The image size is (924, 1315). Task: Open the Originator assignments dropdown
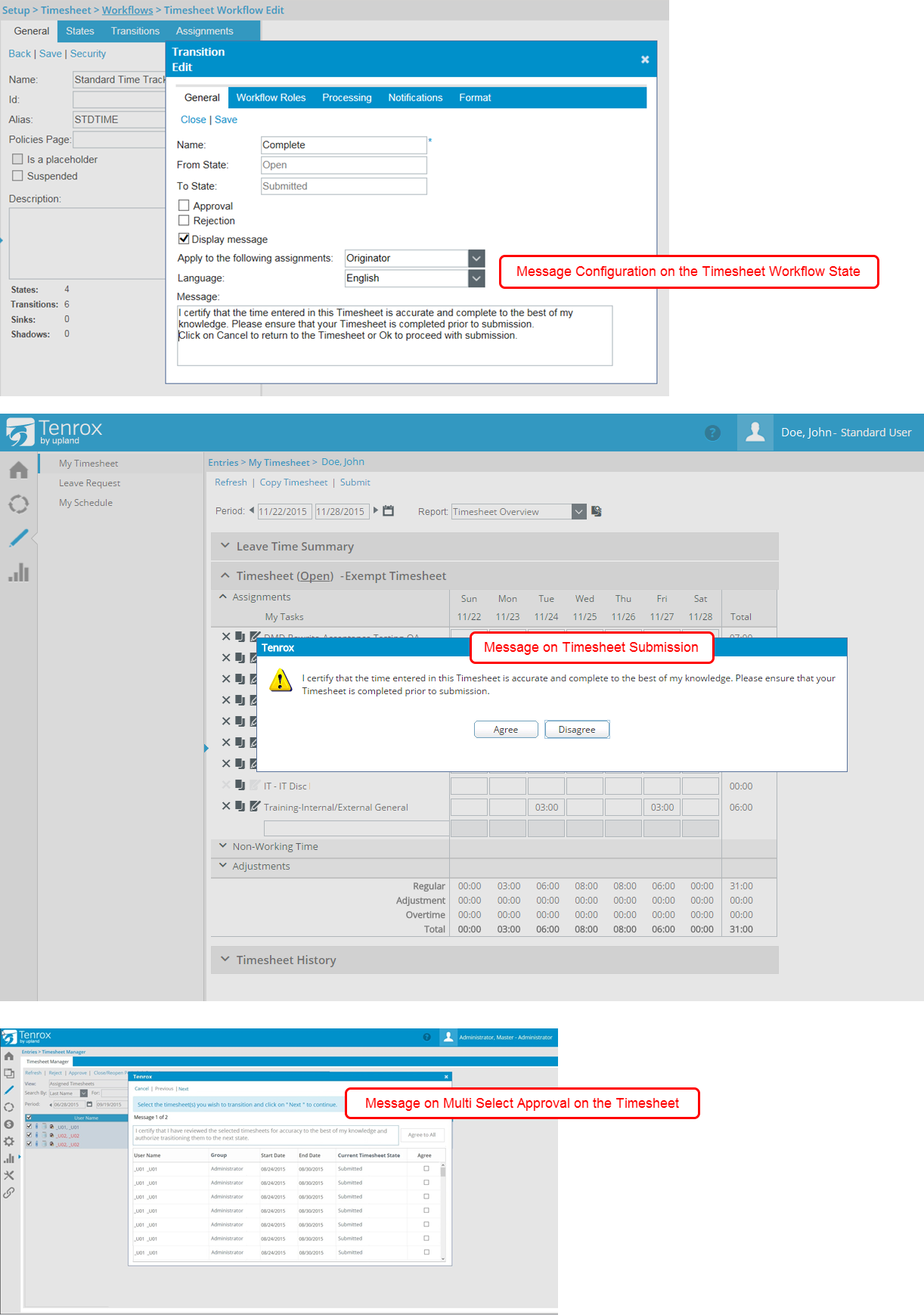point(476,258)
